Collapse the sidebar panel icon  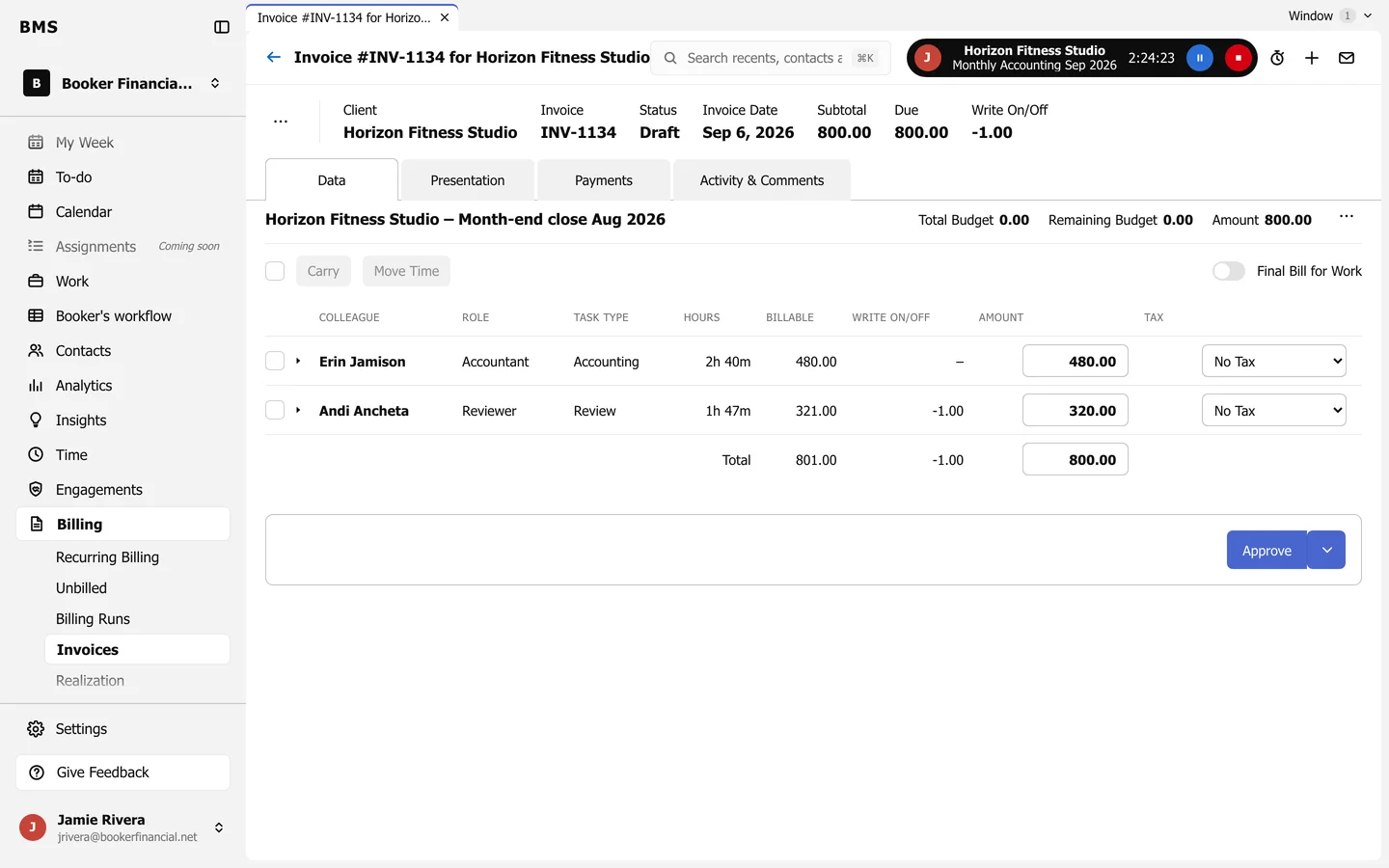(x=222, y=27)
